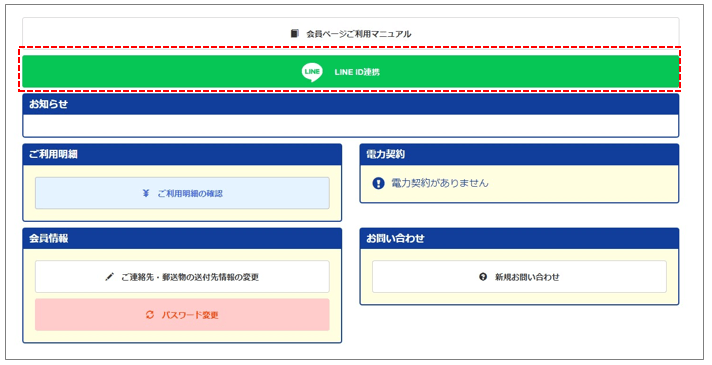Screen dimensions: 712x365
Task: Open ご連絡先・郵送物の送付先情報の変更
Action: [x=182, y=276]
